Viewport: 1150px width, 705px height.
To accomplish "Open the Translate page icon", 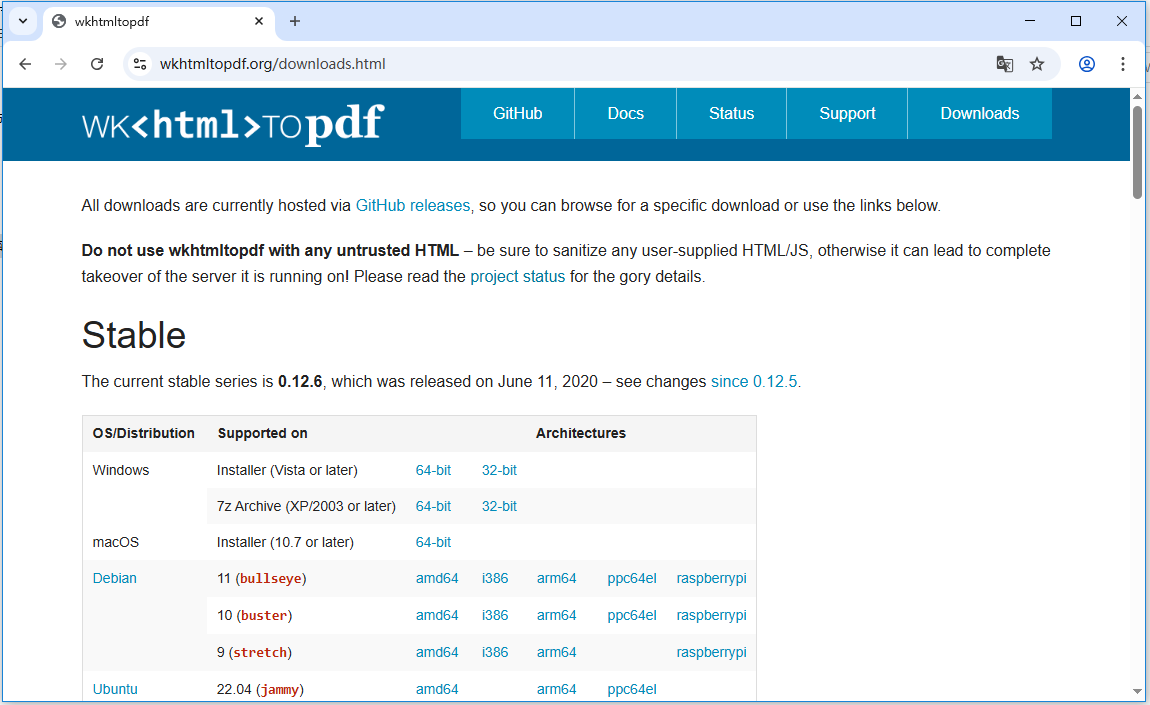I will pyautogui.click(x=1004, y=64).
